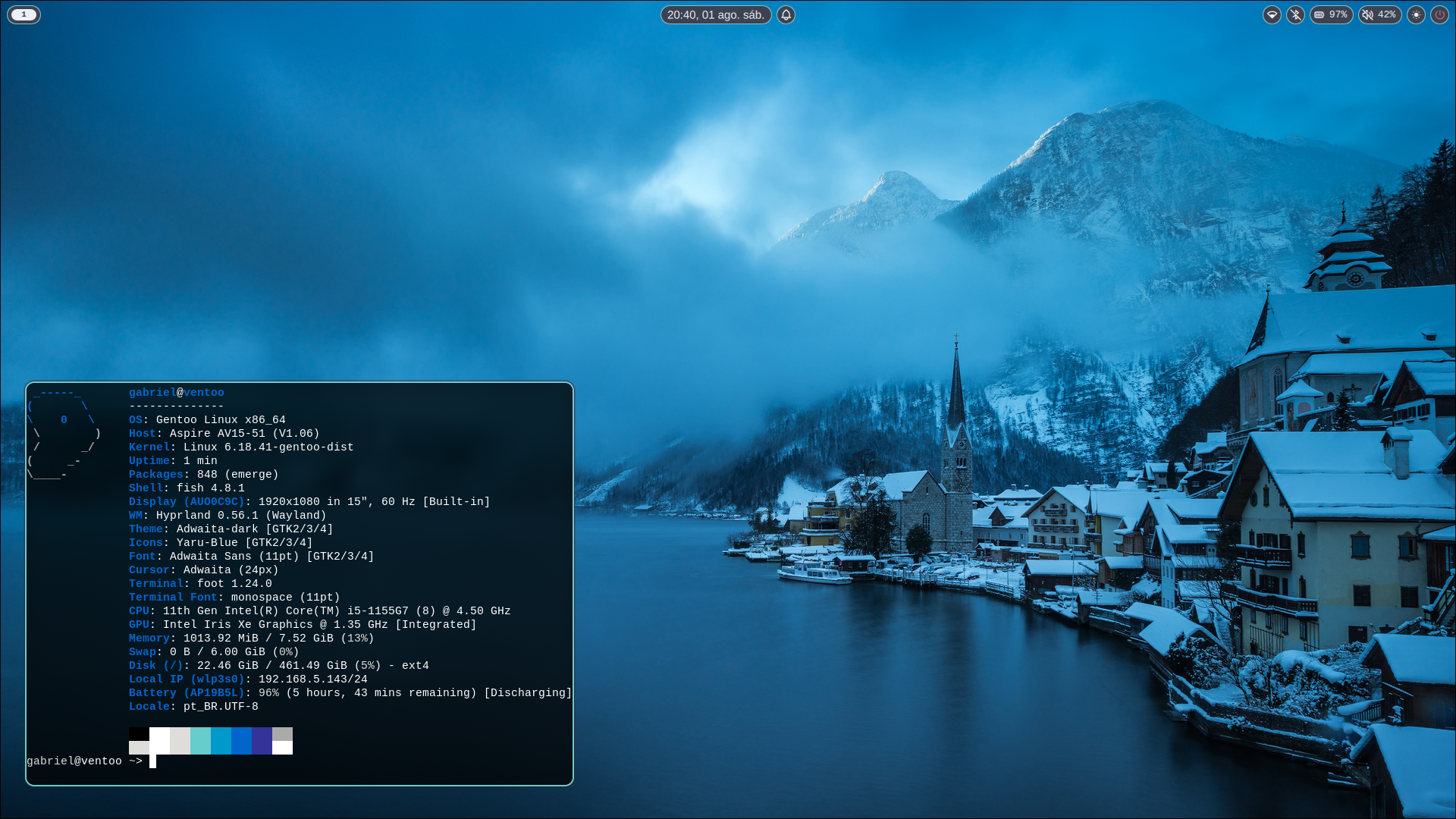Click the black swatch in the terminal palette
The height and width of the screenshot is (819, 1456).
point(139,734)
